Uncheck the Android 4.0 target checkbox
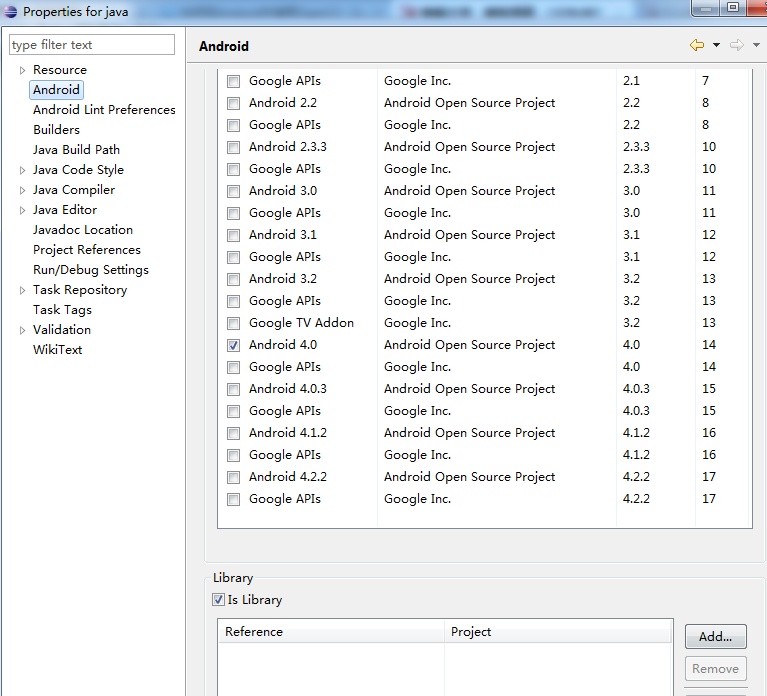Screen dimensions: 767x696 pos(233,345)
